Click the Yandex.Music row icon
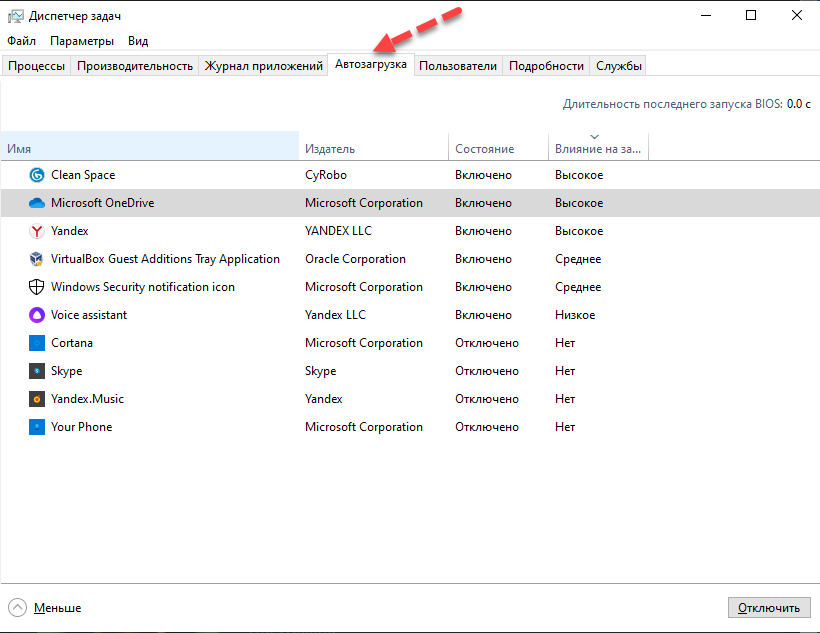The width and height of the screenshot is (820, 633). click(x=37, y=399)
